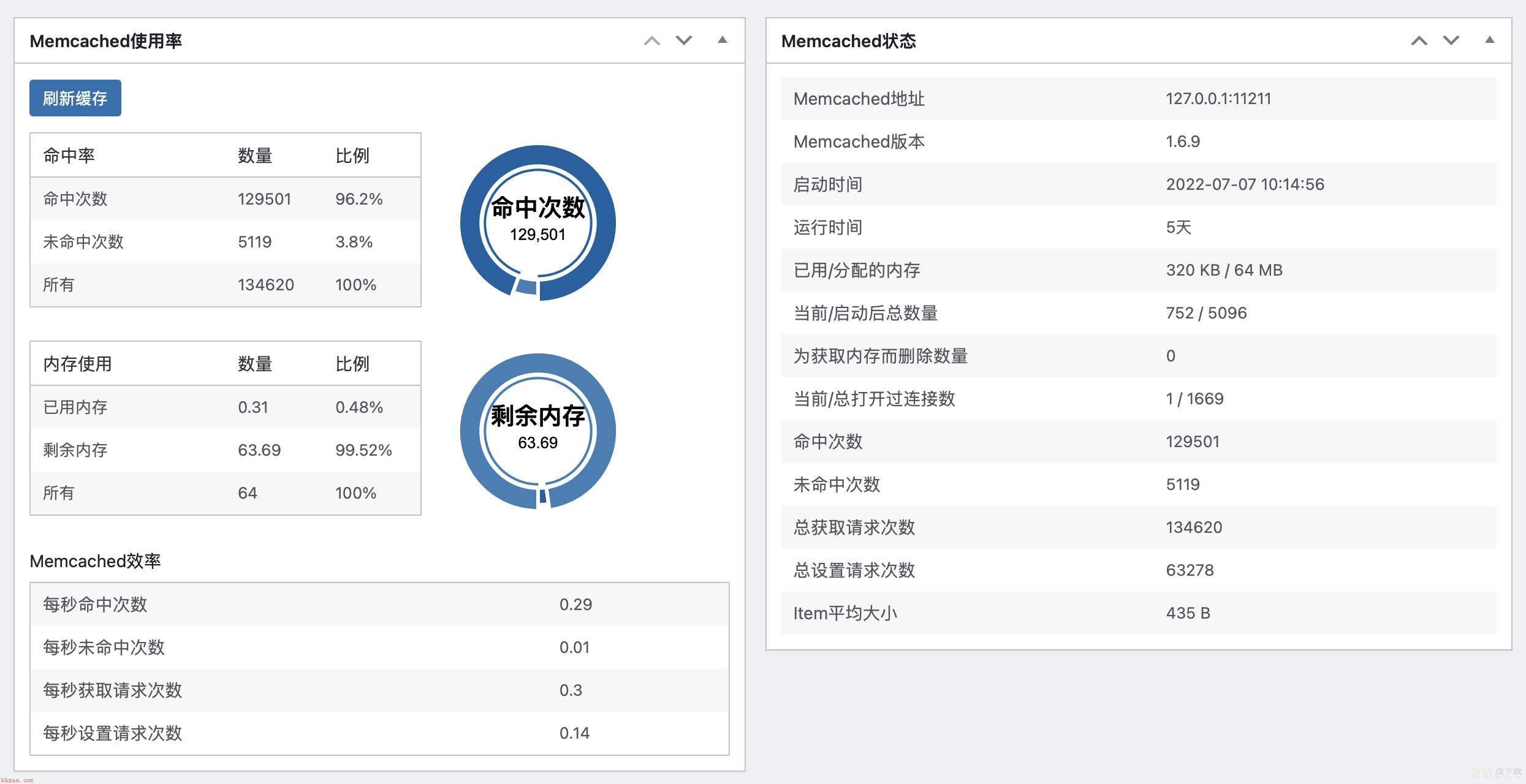Click the 内存使用 table header
The width and height of the screenshot is (1526, 784).
pos(77,364)
